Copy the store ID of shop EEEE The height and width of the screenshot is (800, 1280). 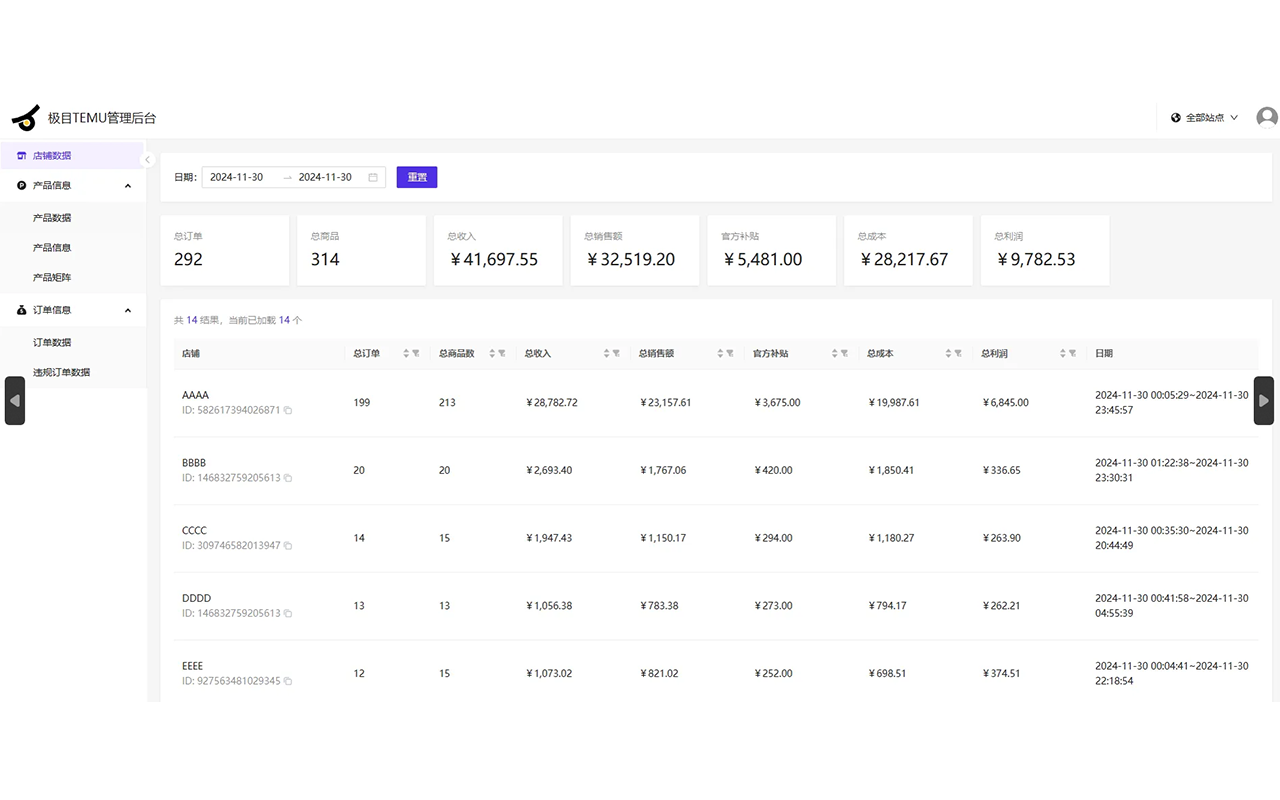point(288,681)
